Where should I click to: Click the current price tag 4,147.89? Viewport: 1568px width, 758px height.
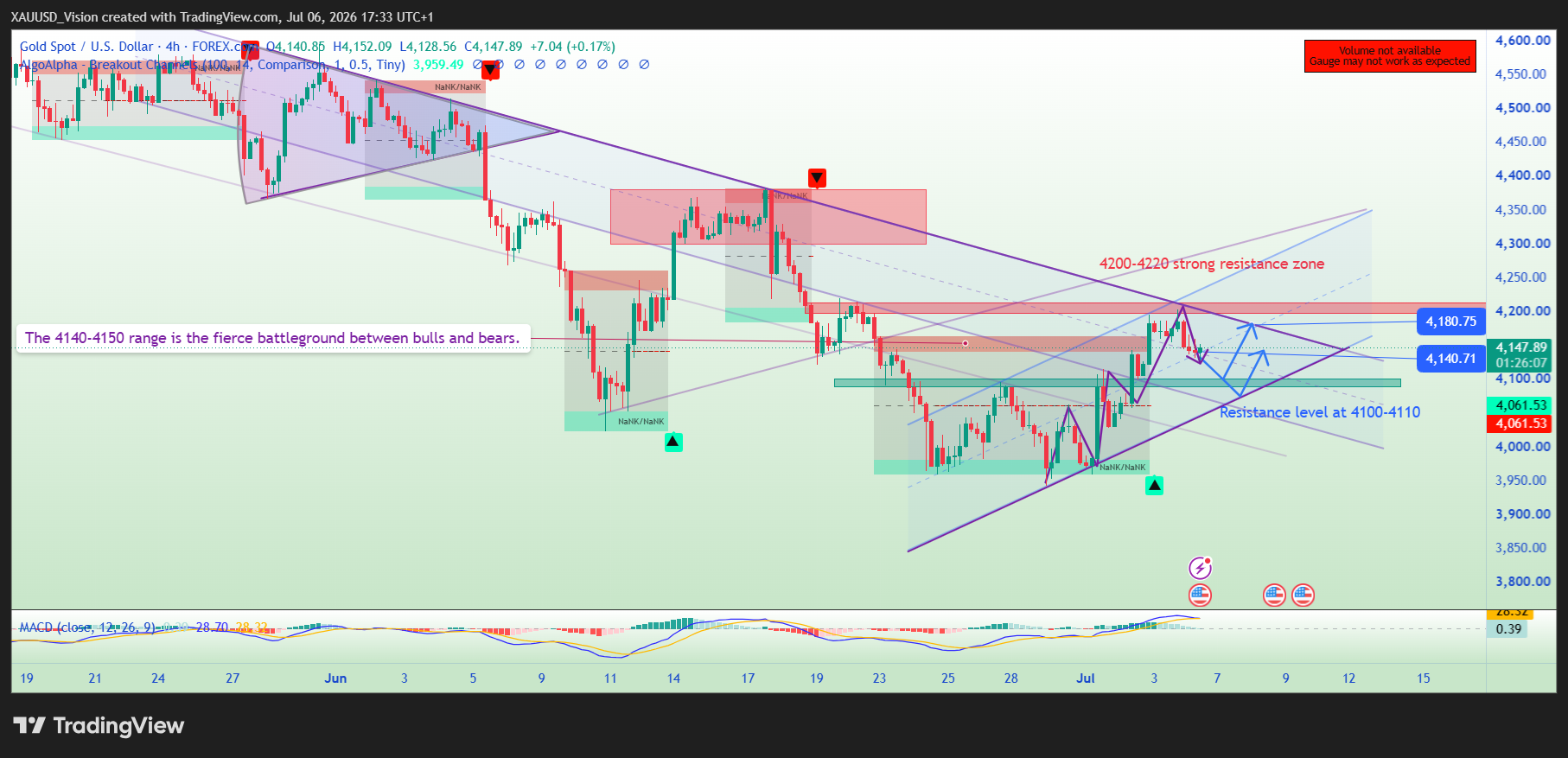tap(1521, 347)
